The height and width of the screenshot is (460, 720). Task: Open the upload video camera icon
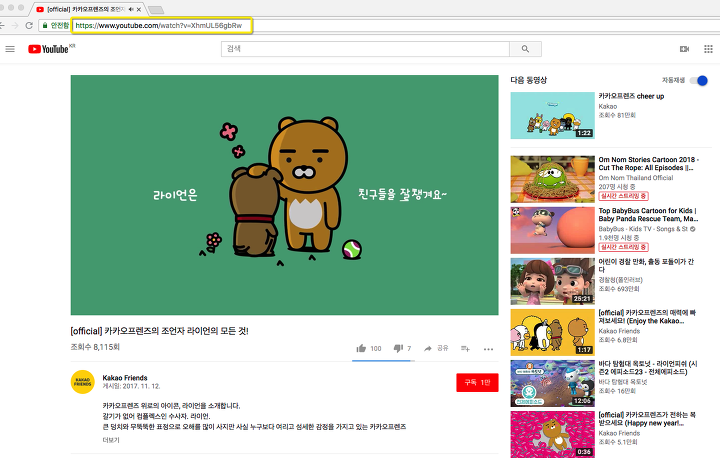(x=684, y=49)
